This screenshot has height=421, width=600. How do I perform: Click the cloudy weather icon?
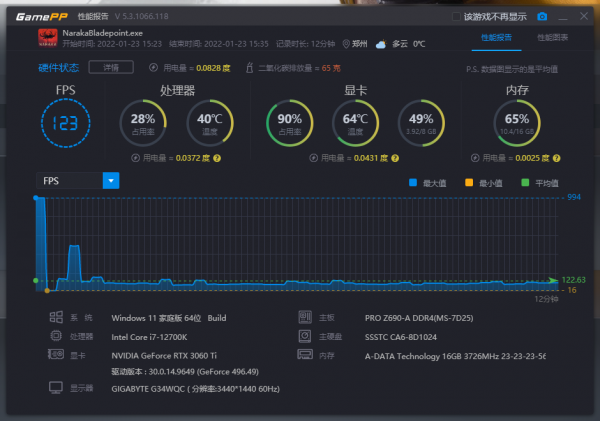[x=381, y=44]
